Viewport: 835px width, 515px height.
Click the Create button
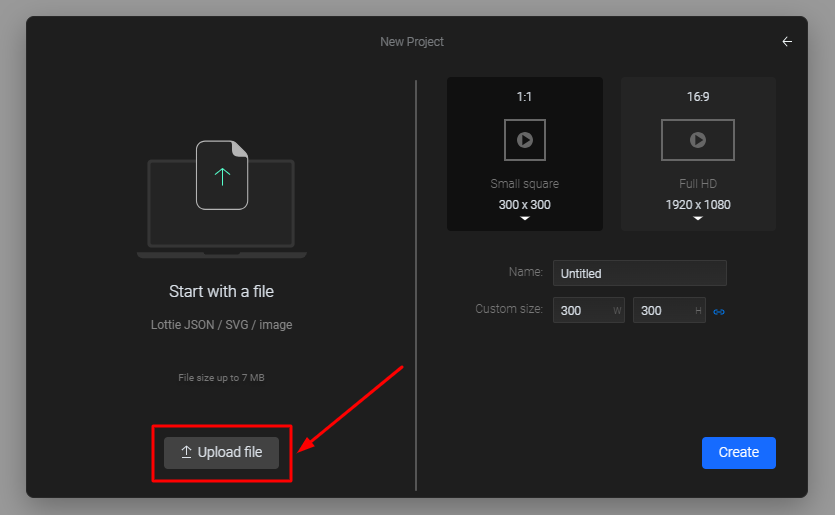point(739,453)
